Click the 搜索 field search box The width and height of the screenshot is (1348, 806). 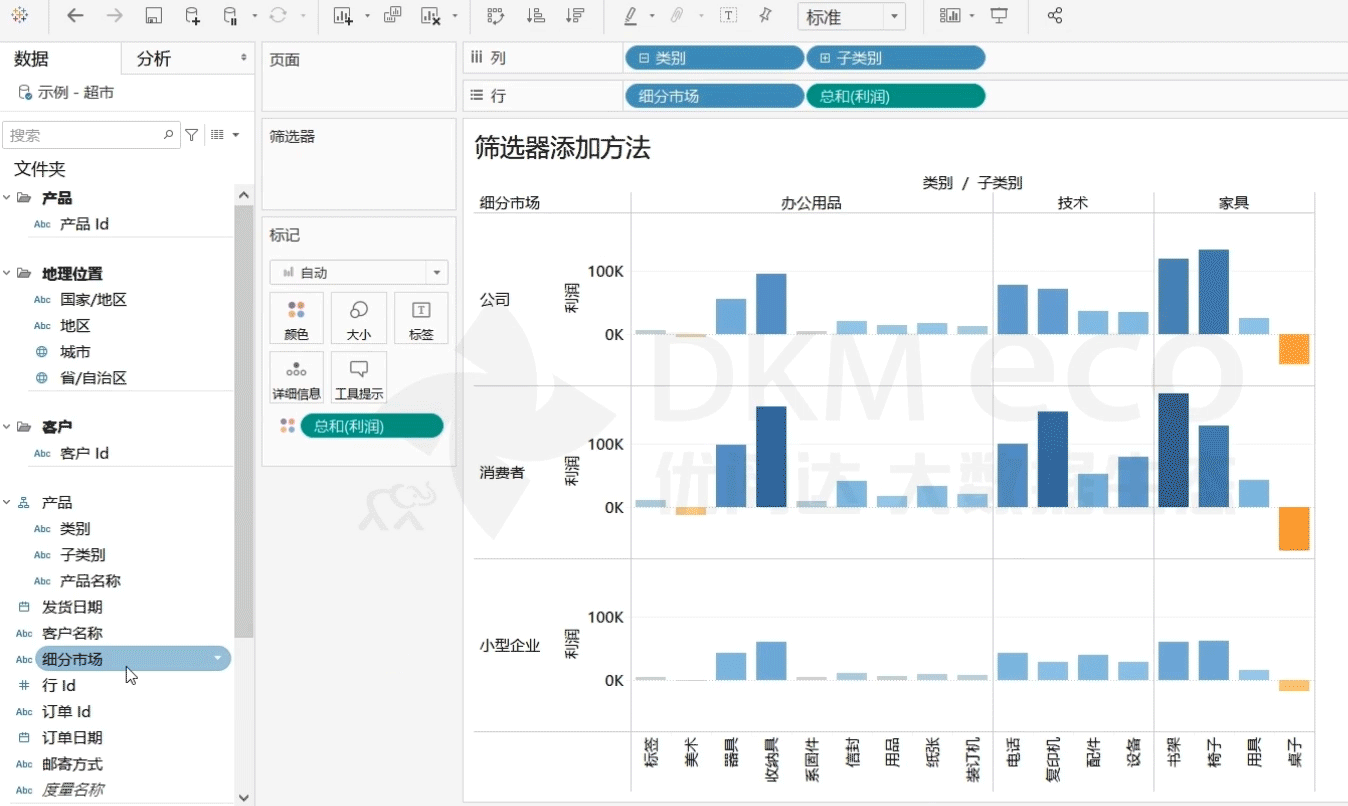click(x=85, y=135)
